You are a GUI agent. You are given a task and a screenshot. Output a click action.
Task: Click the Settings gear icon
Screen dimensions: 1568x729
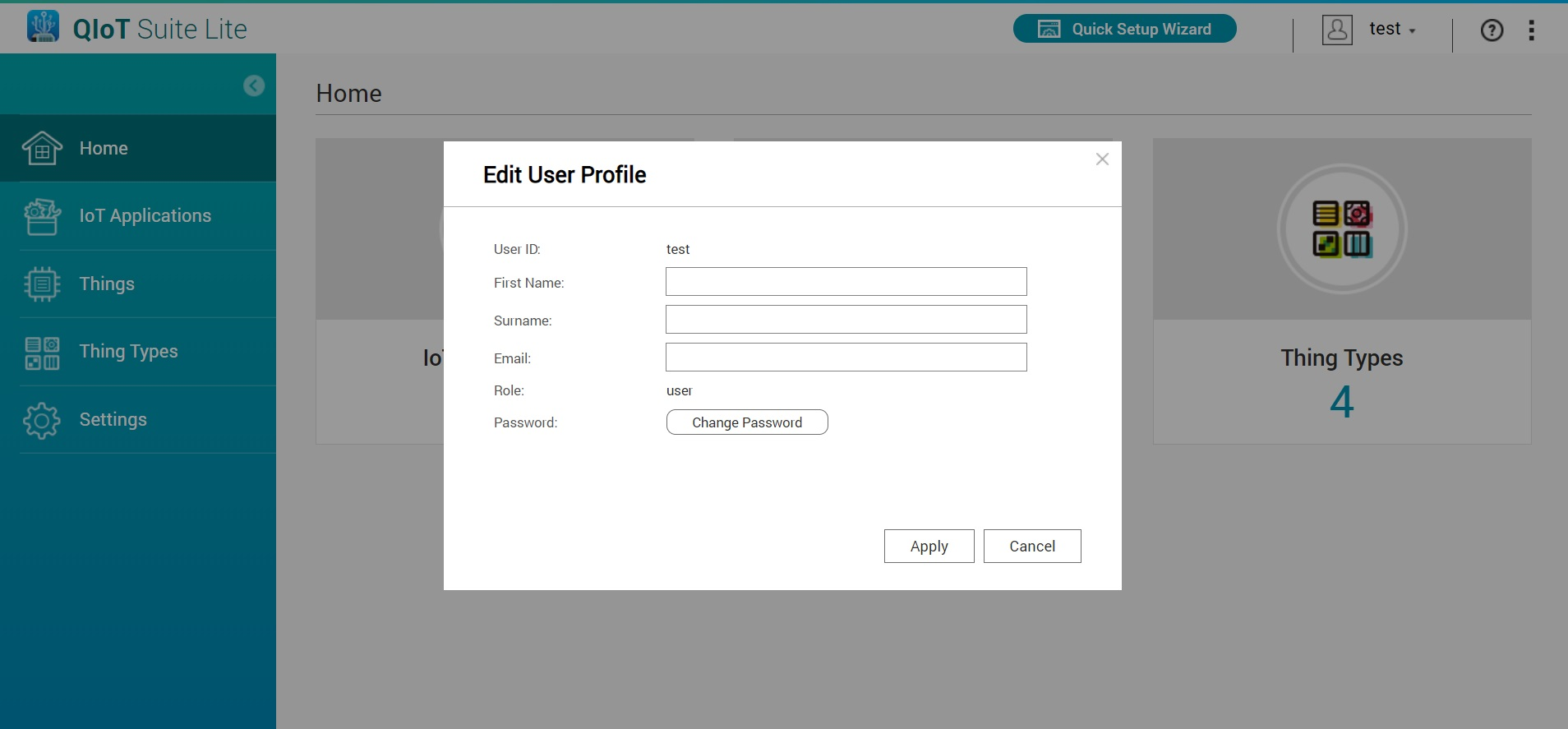pos(42,420)
